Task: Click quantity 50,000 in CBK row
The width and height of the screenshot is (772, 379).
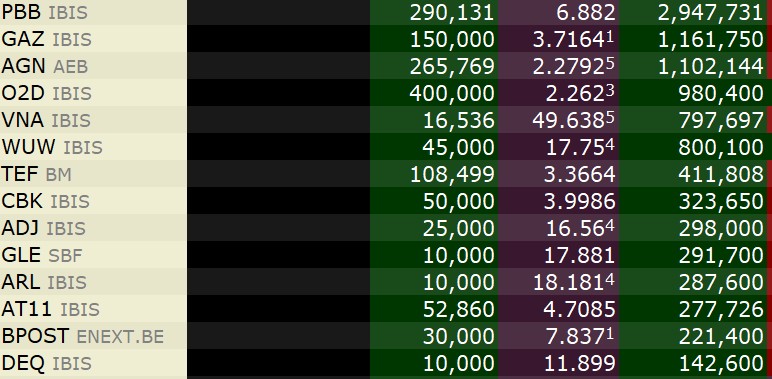Action: point(458,202)
